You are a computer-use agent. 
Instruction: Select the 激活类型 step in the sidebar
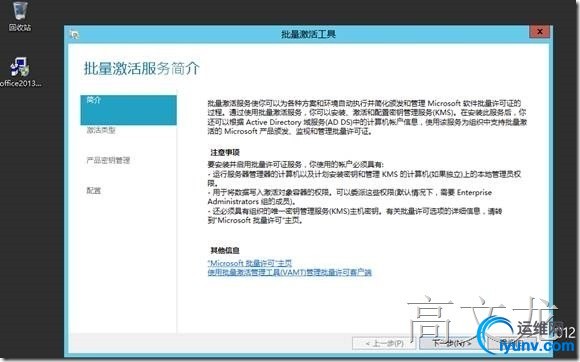[x=101, y=130]
